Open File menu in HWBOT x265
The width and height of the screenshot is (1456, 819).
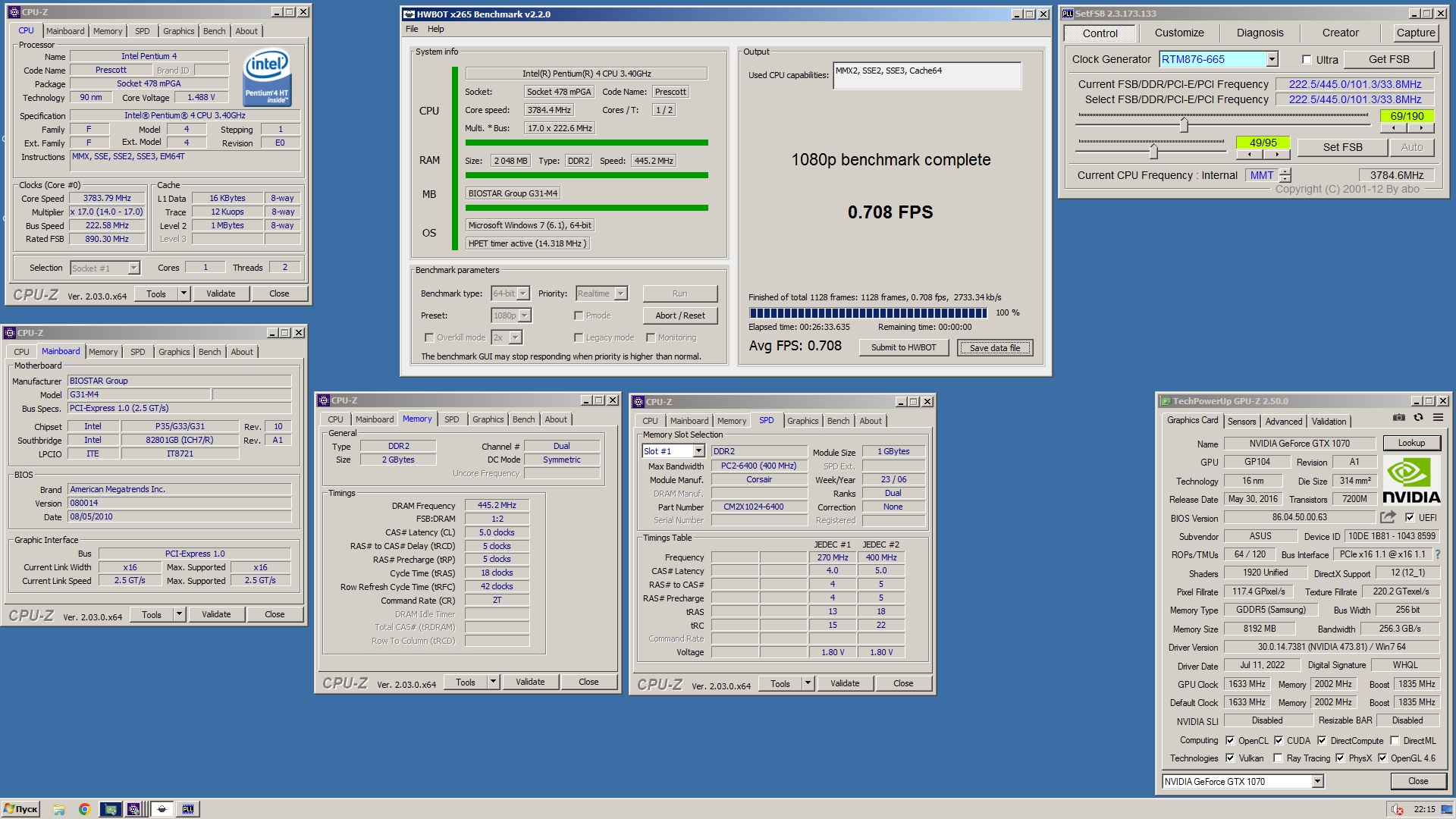(412, 29)
